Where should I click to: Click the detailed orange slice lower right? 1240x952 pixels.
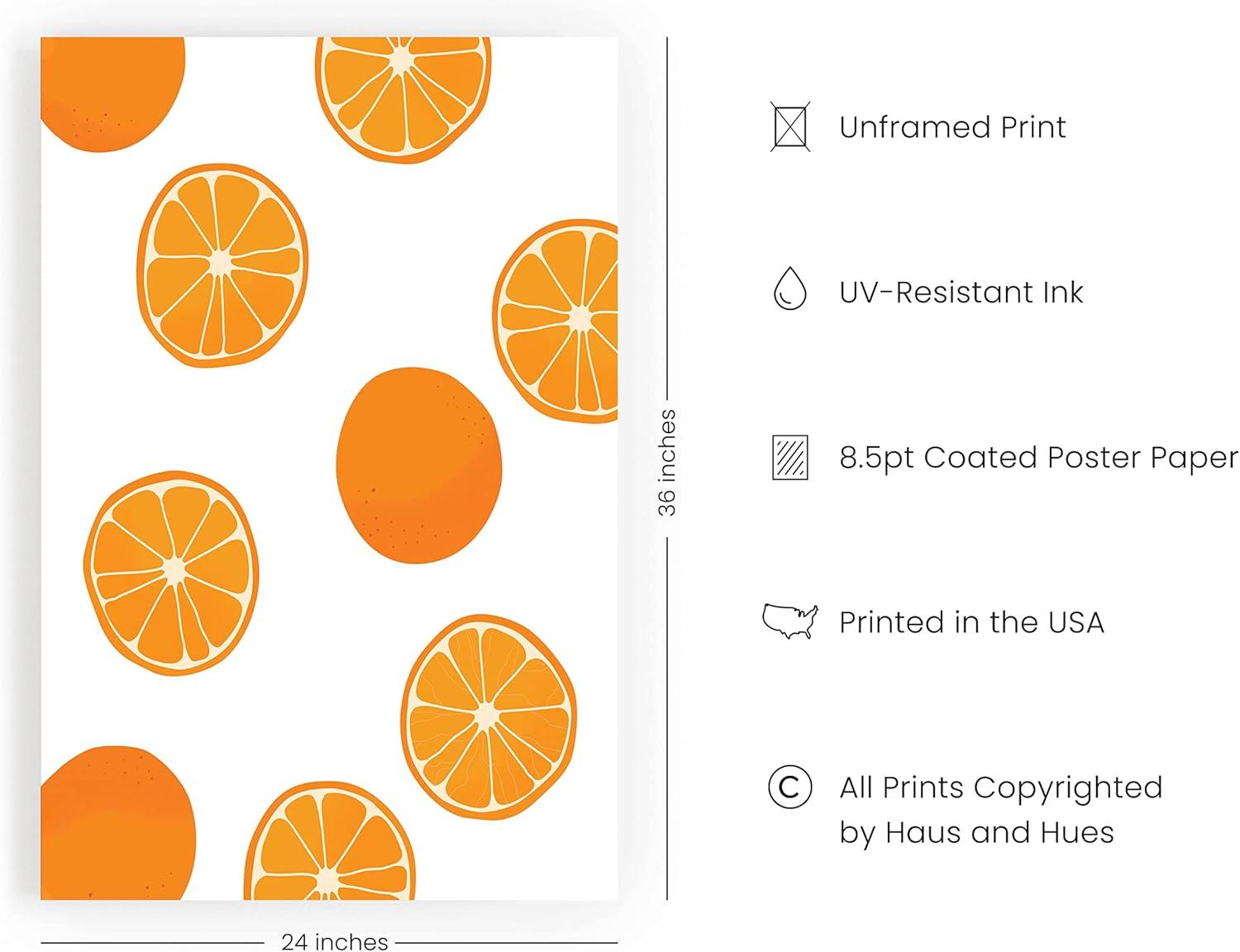[489, 717]
